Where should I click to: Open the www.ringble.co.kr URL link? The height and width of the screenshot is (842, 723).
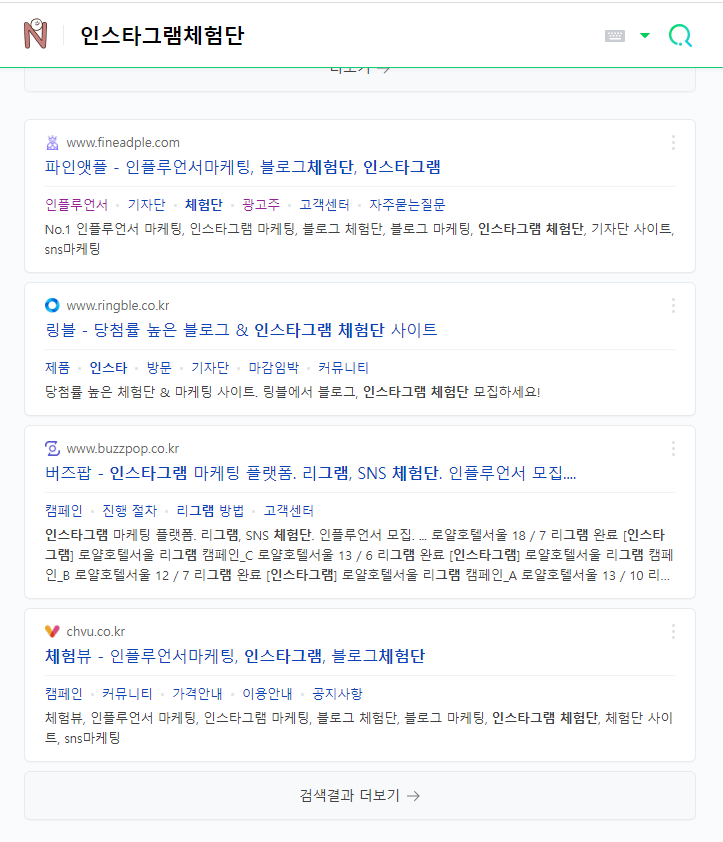[118, 306]
